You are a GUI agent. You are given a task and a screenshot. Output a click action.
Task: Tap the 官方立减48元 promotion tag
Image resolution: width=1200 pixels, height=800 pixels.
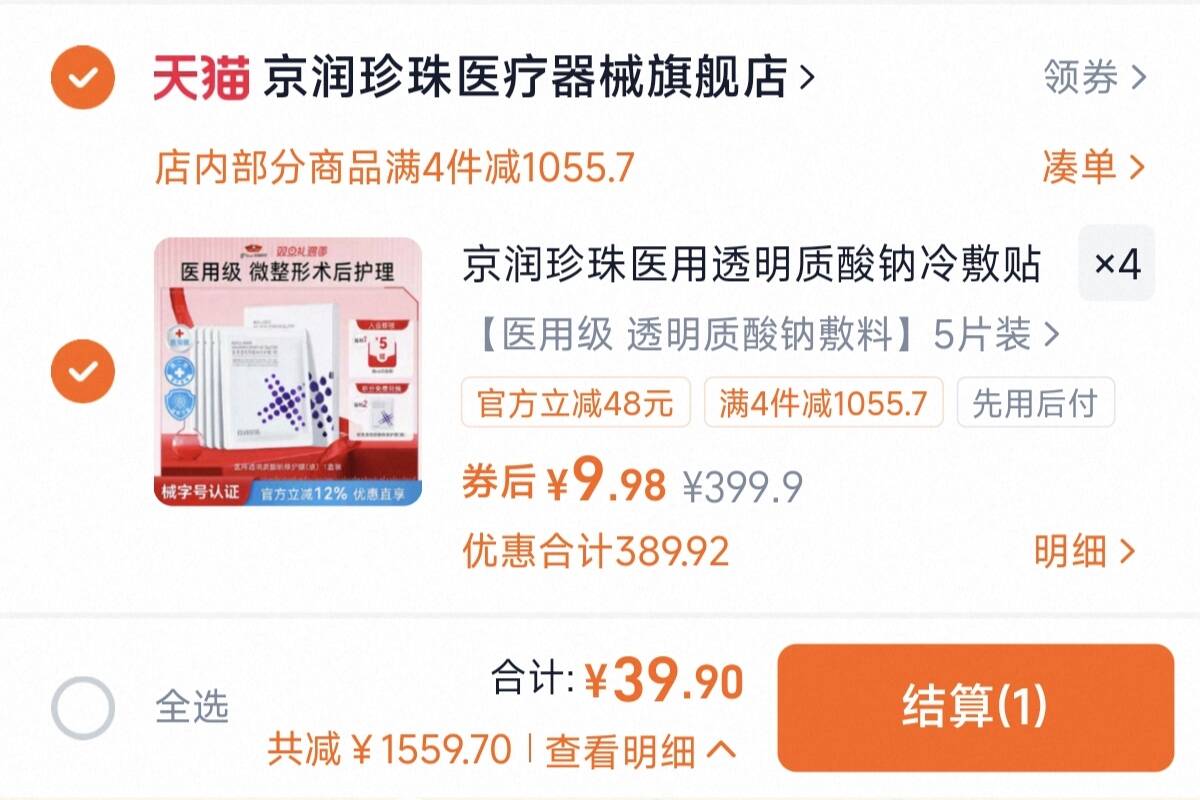(575, 404)
